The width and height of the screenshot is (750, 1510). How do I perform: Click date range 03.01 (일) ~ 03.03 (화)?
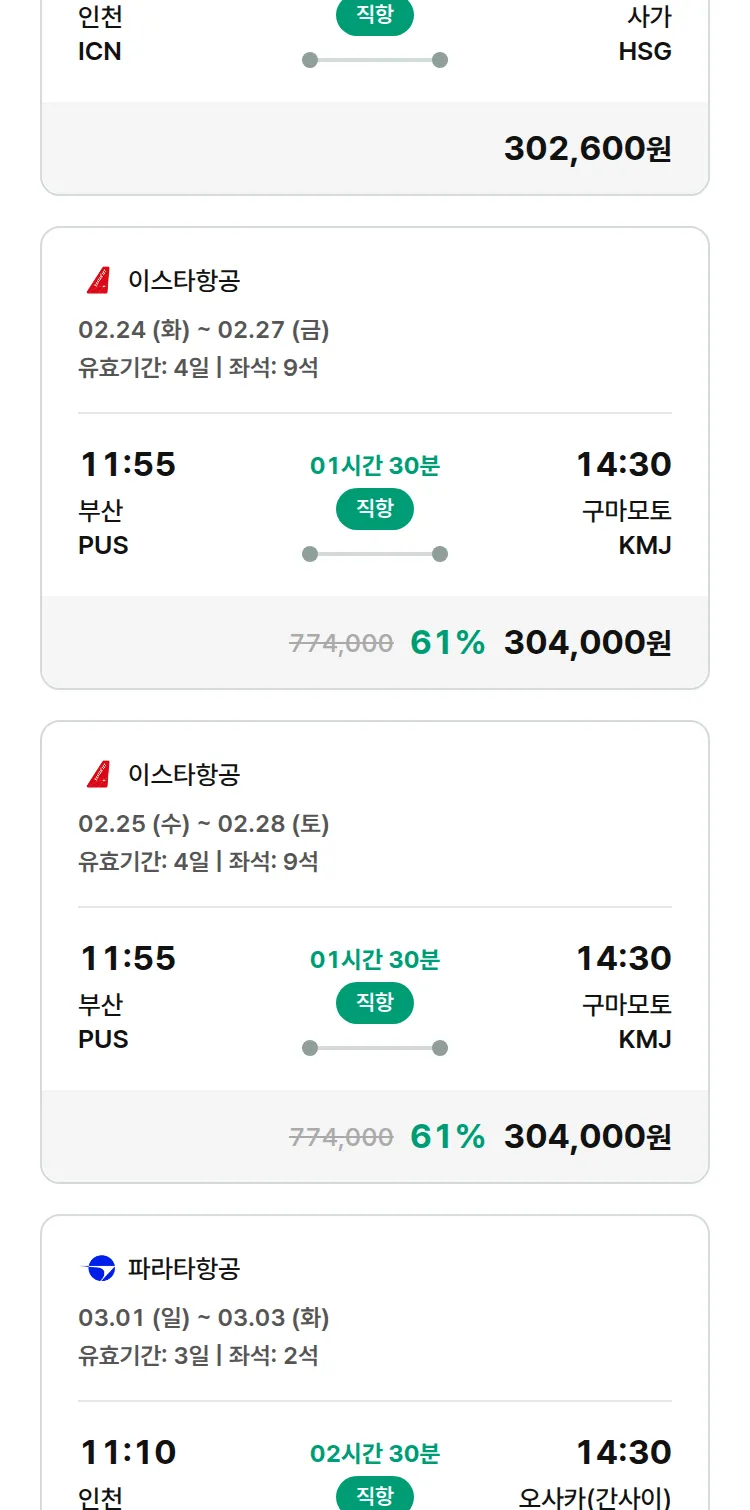(204, 1318)
